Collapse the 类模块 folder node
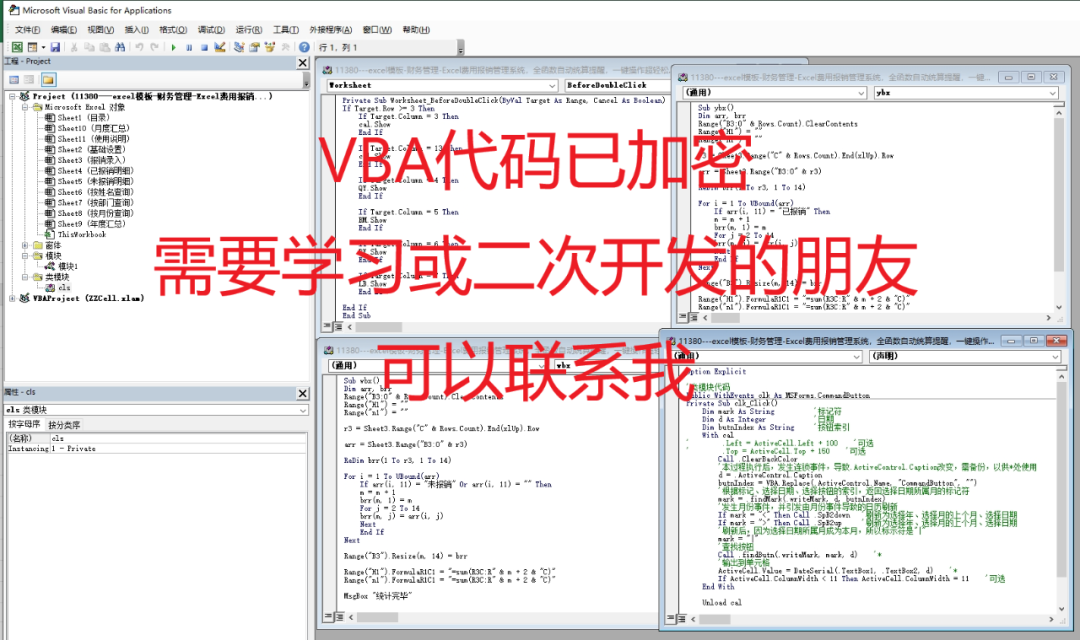The height and width of the screenshot is (640, 1080). pos(25,277)
